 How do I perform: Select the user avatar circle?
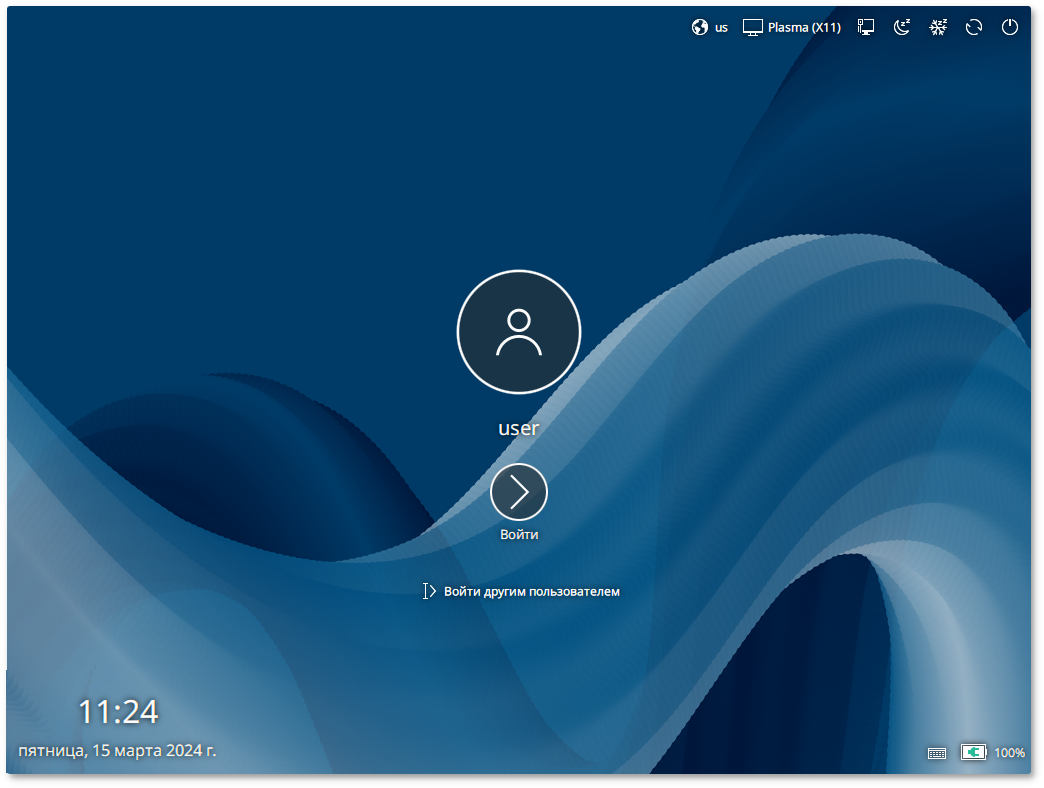(x=519, y=332)
